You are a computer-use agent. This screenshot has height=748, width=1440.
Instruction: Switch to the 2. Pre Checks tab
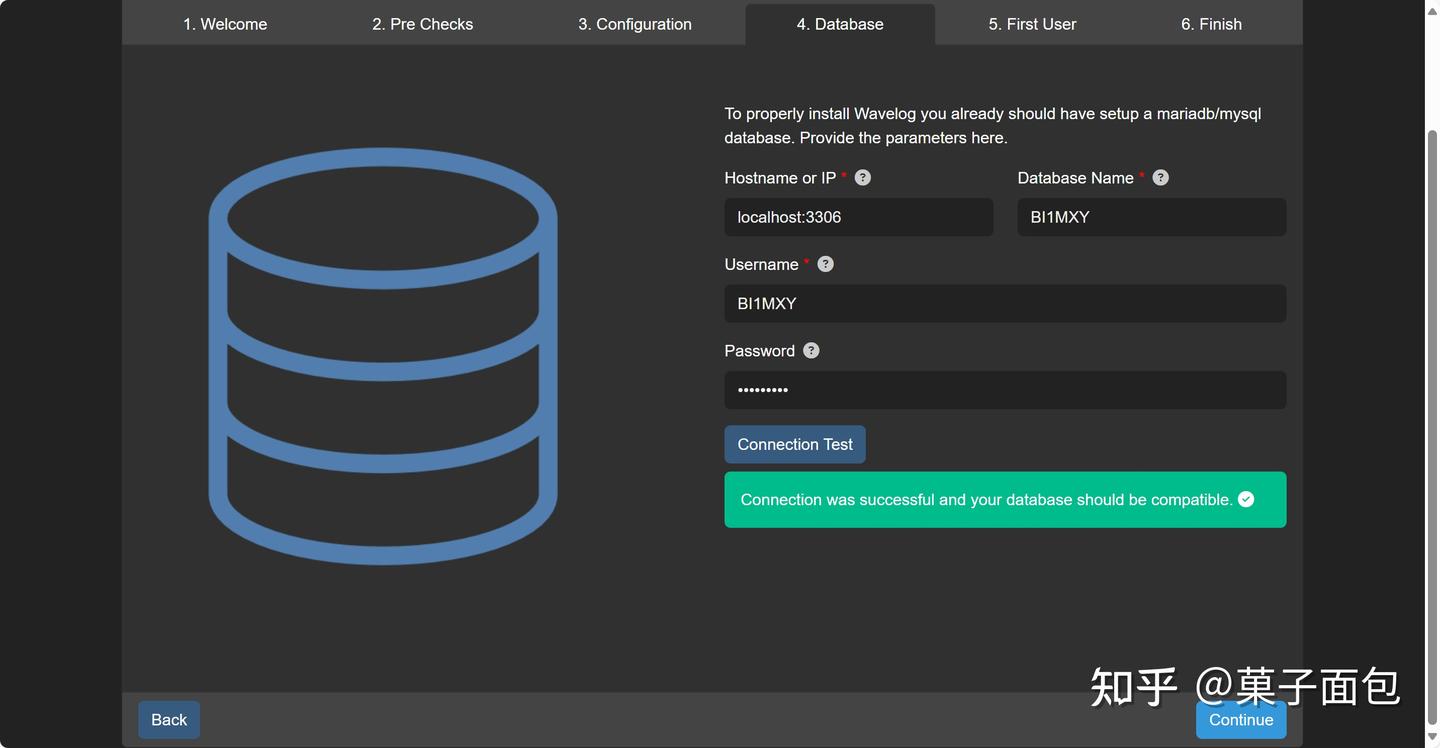point(422,24)
